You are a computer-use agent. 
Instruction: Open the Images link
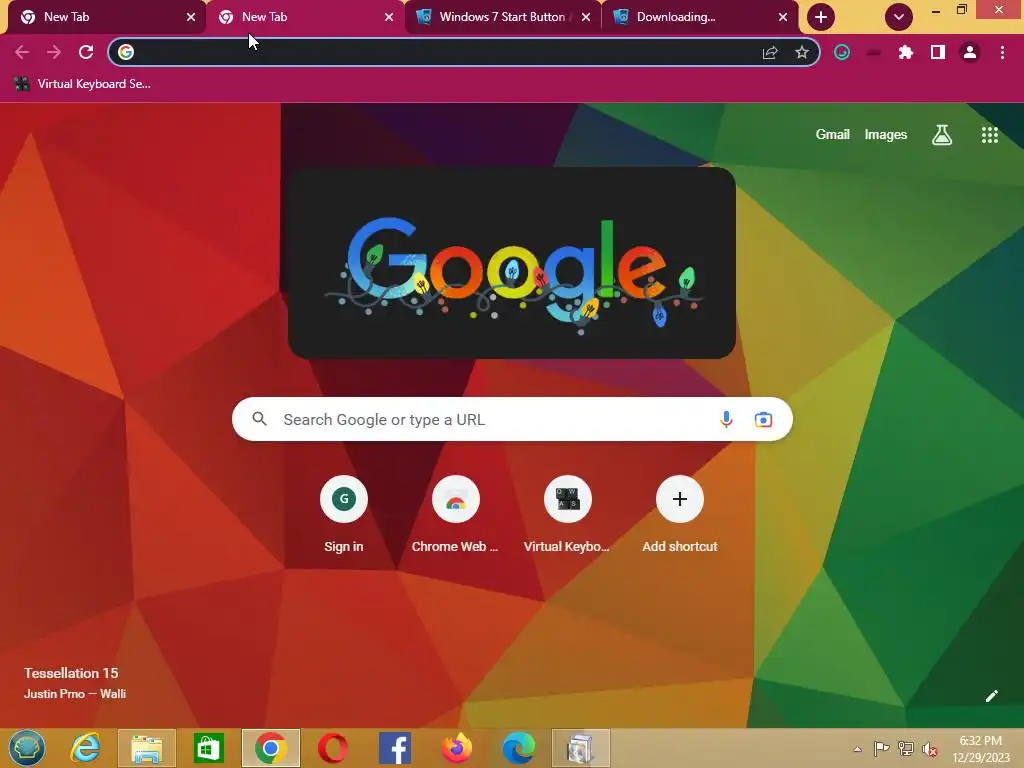886,135
